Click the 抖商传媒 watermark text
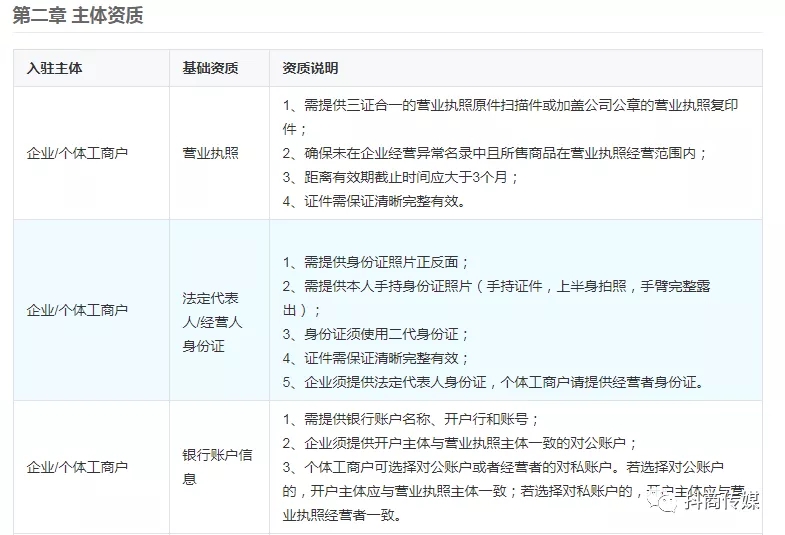This screenshot has height=535, width=785. [722, 501]
